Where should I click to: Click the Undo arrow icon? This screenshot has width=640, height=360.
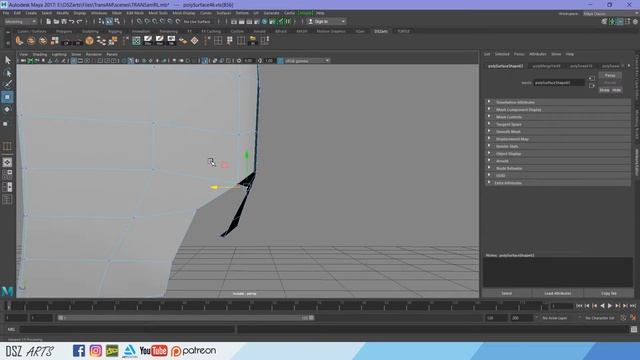pyautogui.click(x=72, y=22)
